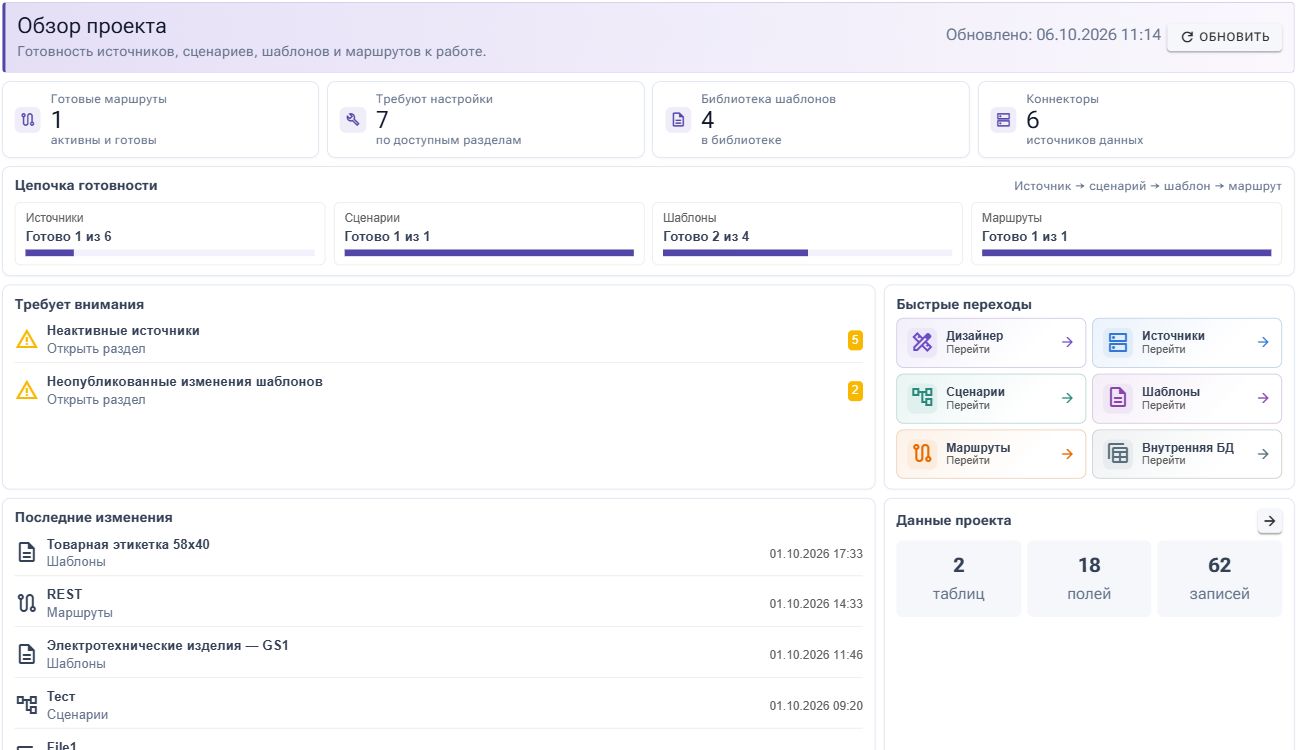Viewport: 1300px width, 750px height.
Task: Select Товарная этикетка 58x40 in recent changes
Action: coord(439,552)
